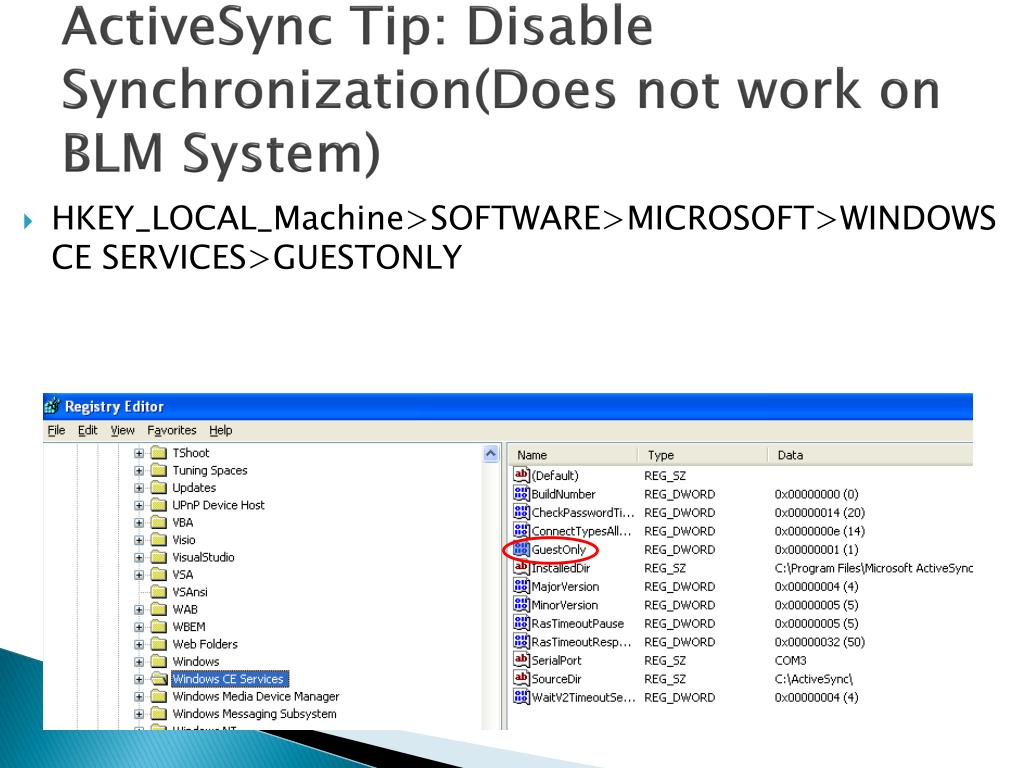The width and height of the screenshot is (1024, 768).
Task: Select the Windows Messaging Subsystem label
Action: (x=255, y=714)
